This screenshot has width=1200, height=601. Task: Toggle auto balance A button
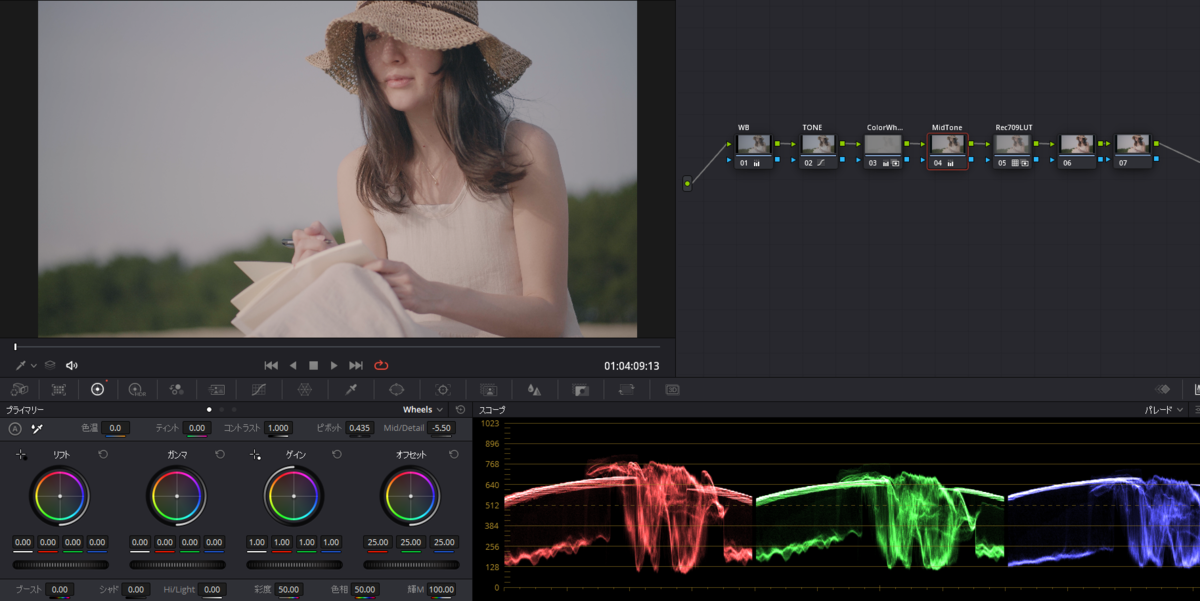[15, 428]
